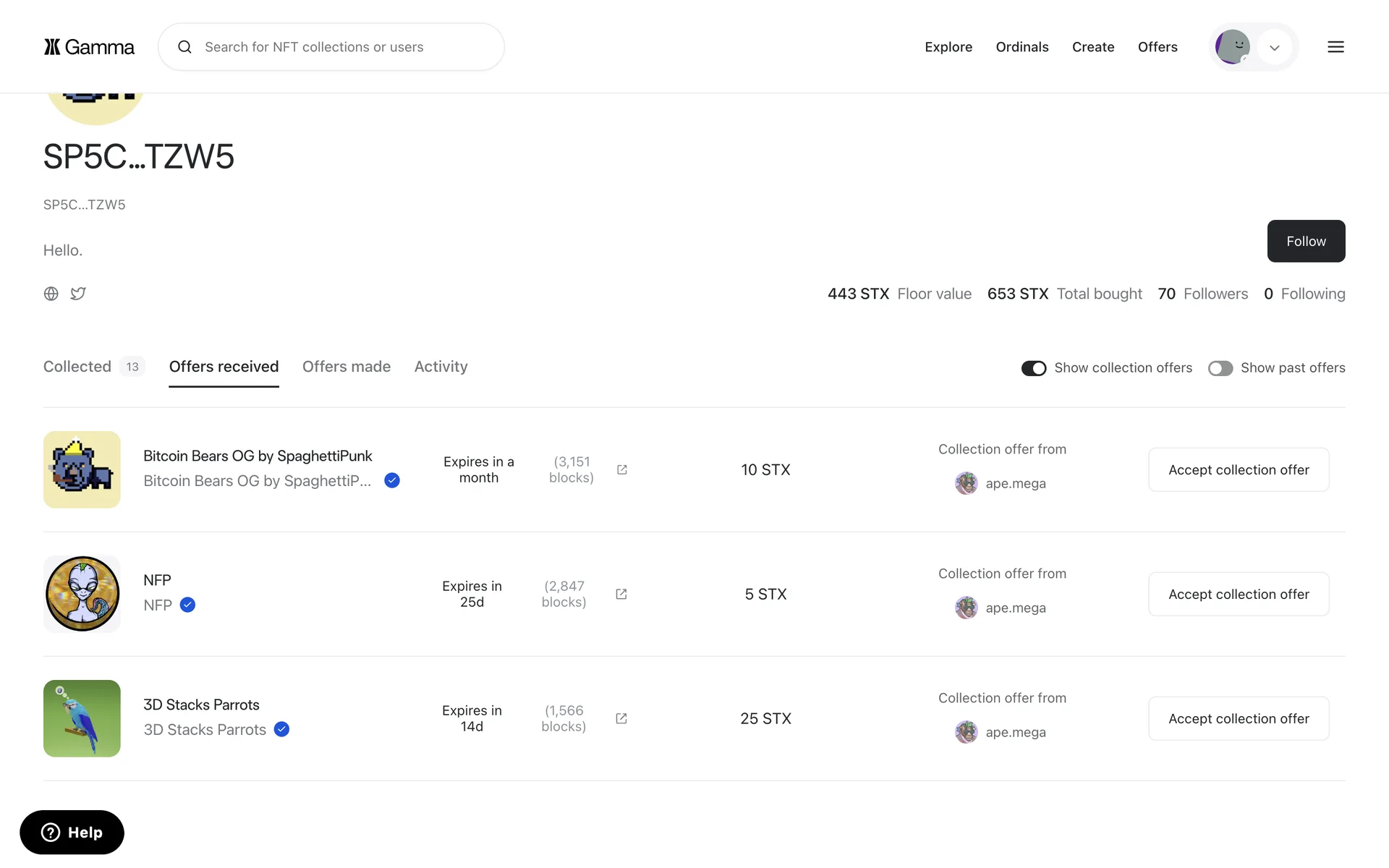Open Bitcoin Bears offer external link icon

[621, 469]
